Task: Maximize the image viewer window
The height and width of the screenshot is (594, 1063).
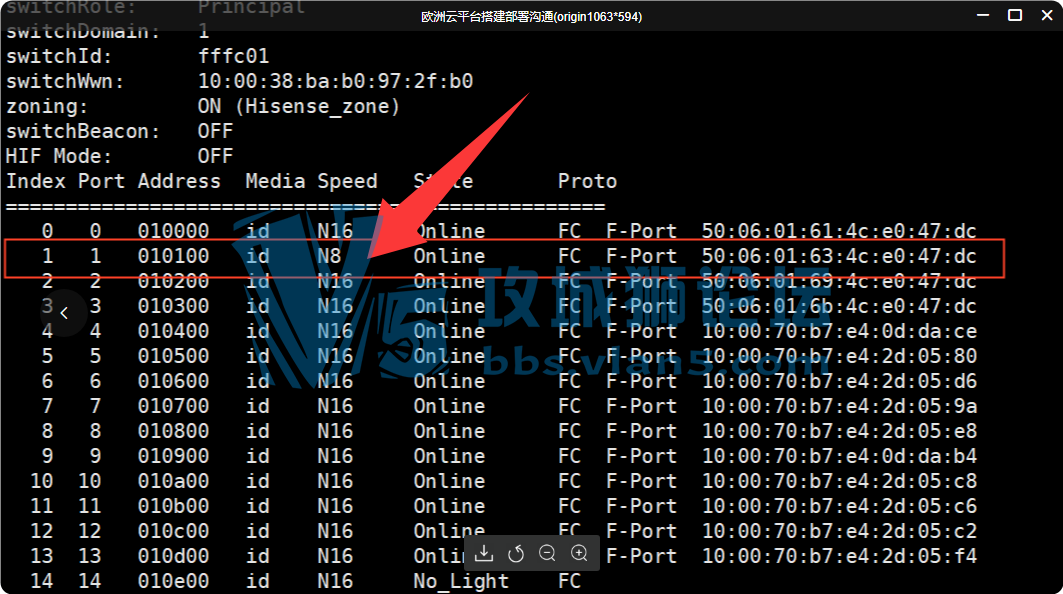Action: coord(1015,15)
